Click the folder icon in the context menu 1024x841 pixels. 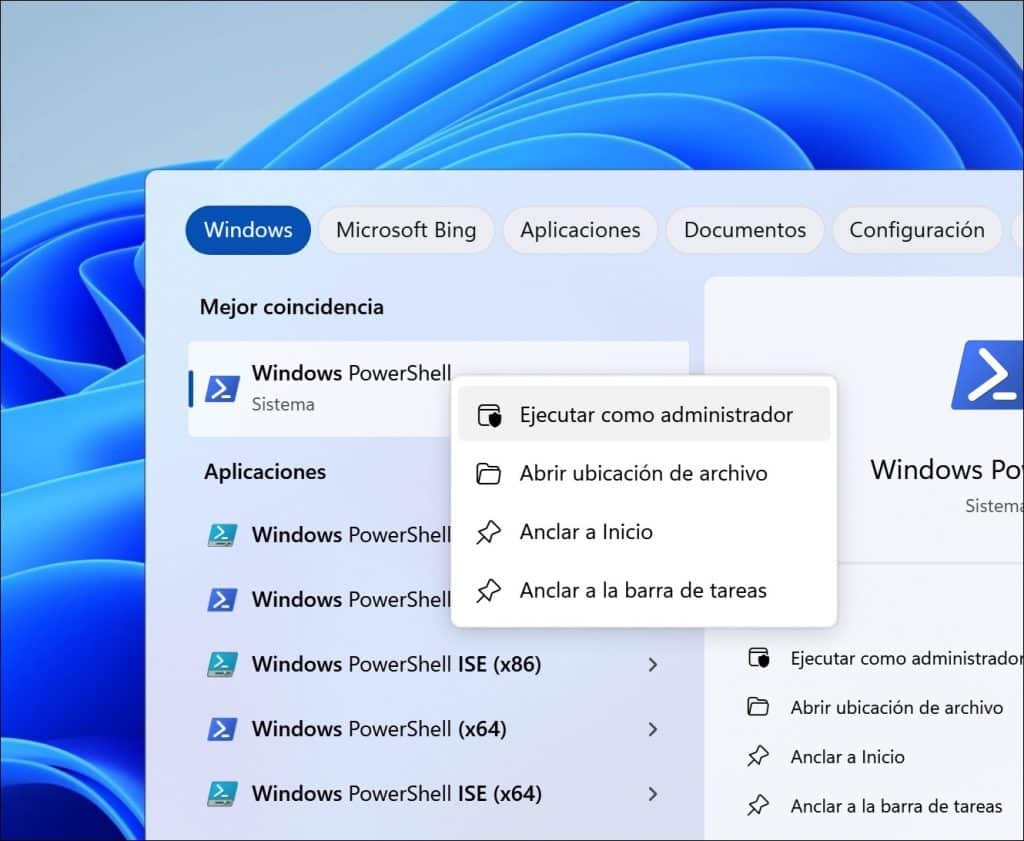tap(488, 473)
